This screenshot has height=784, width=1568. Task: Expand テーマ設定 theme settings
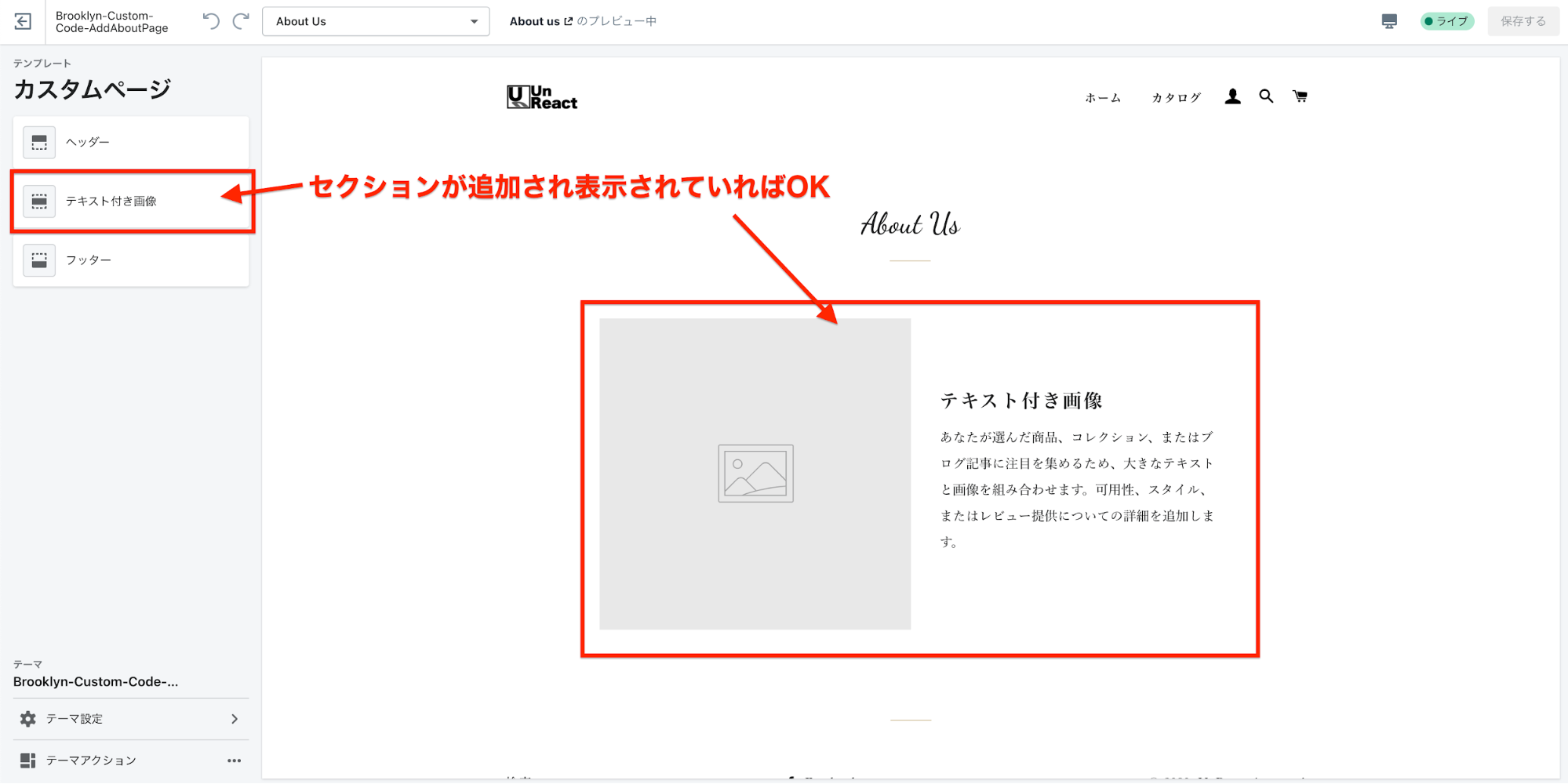click(x=131, y=719)
